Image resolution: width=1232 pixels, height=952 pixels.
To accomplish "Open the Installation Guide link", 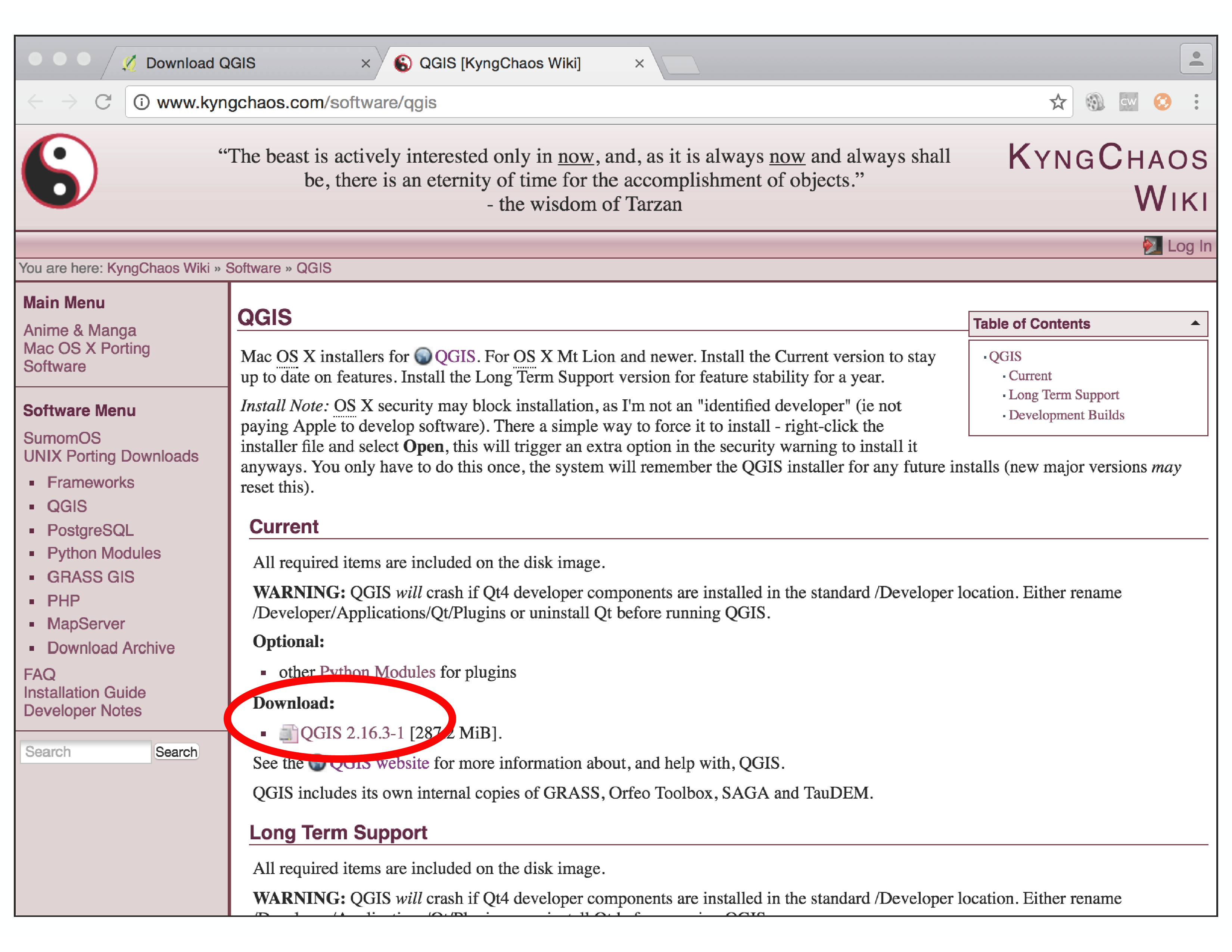I will pyautogui.click(x=85, y=692).
